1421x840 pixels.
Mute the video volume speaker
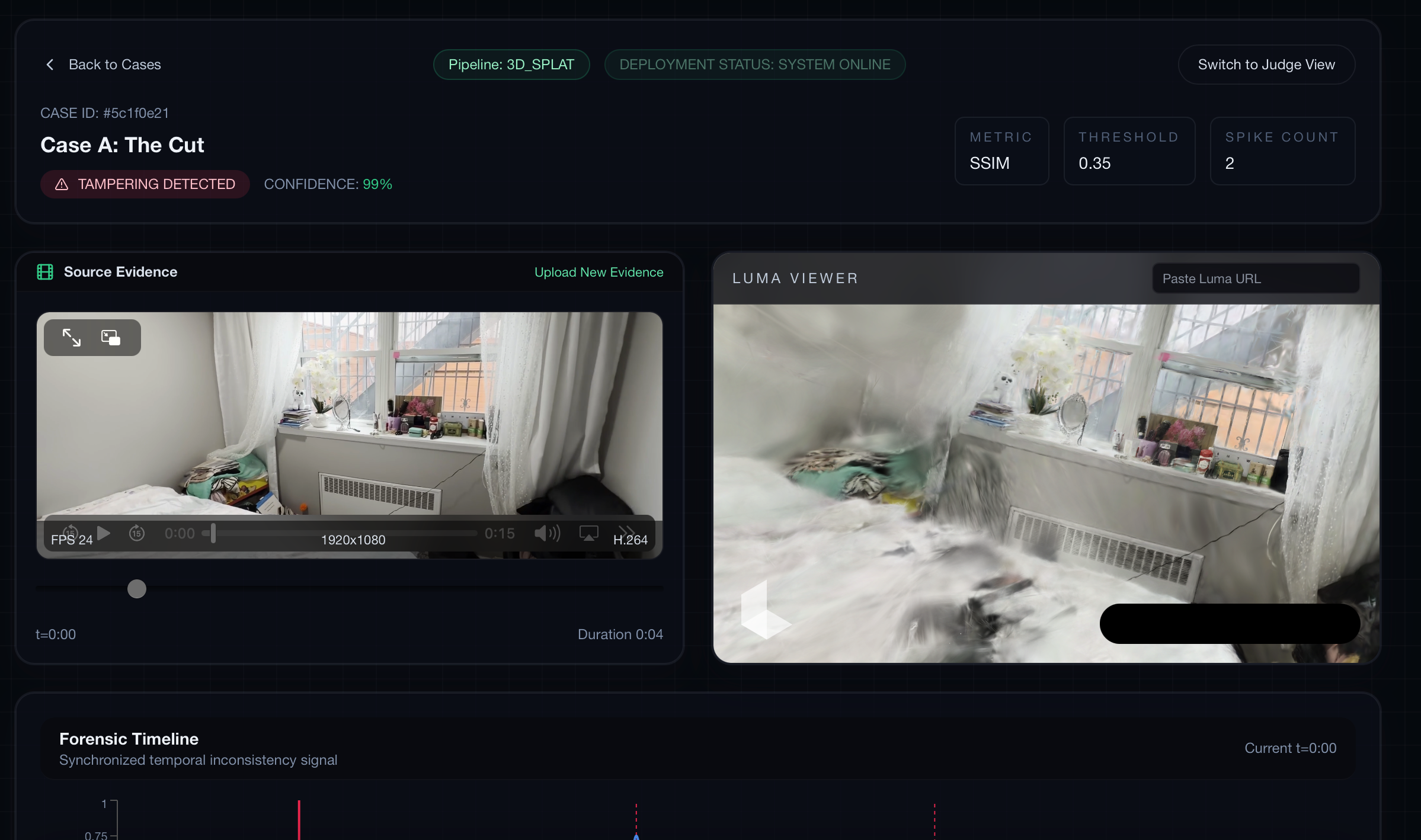(547, 533)
